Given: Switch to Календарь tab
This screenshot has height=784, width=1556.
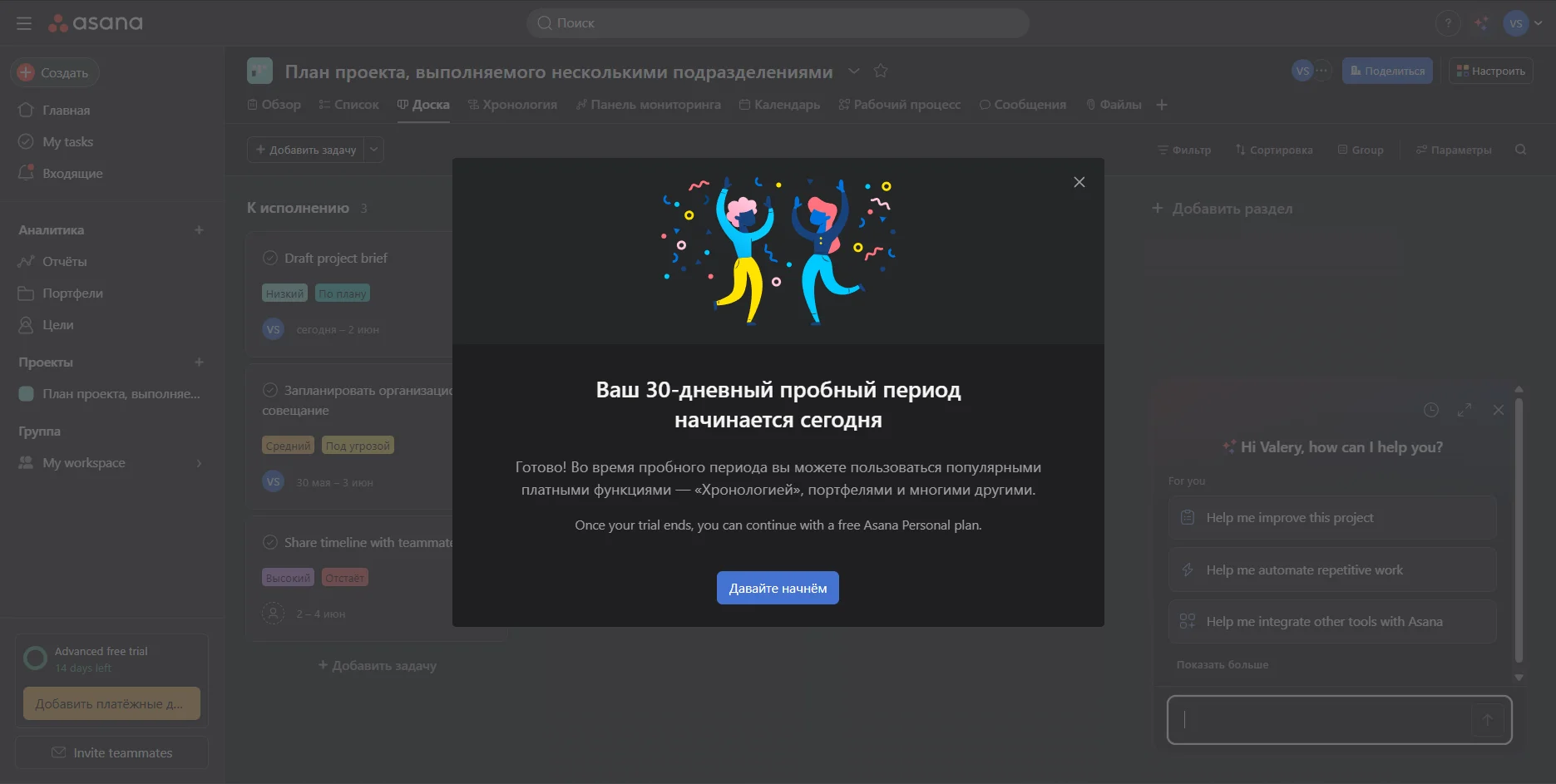Looking at the screenshot, I should (x=779, y=105).
